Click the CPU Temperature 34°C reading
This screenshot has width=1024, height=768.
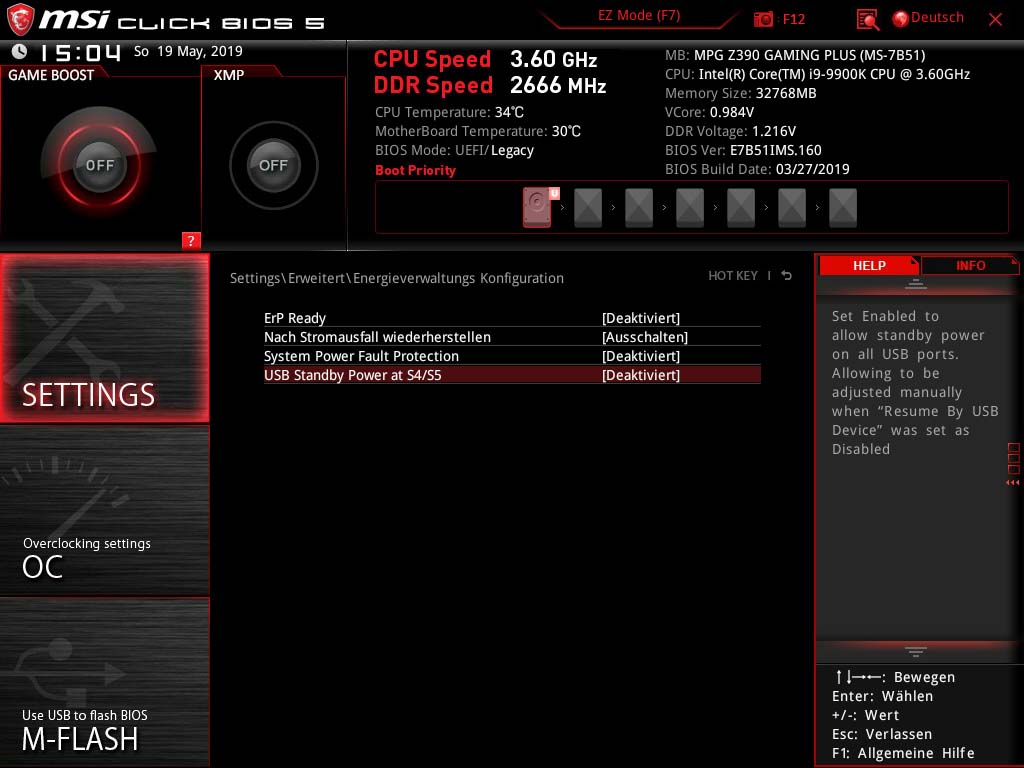(x=449, y=112)
